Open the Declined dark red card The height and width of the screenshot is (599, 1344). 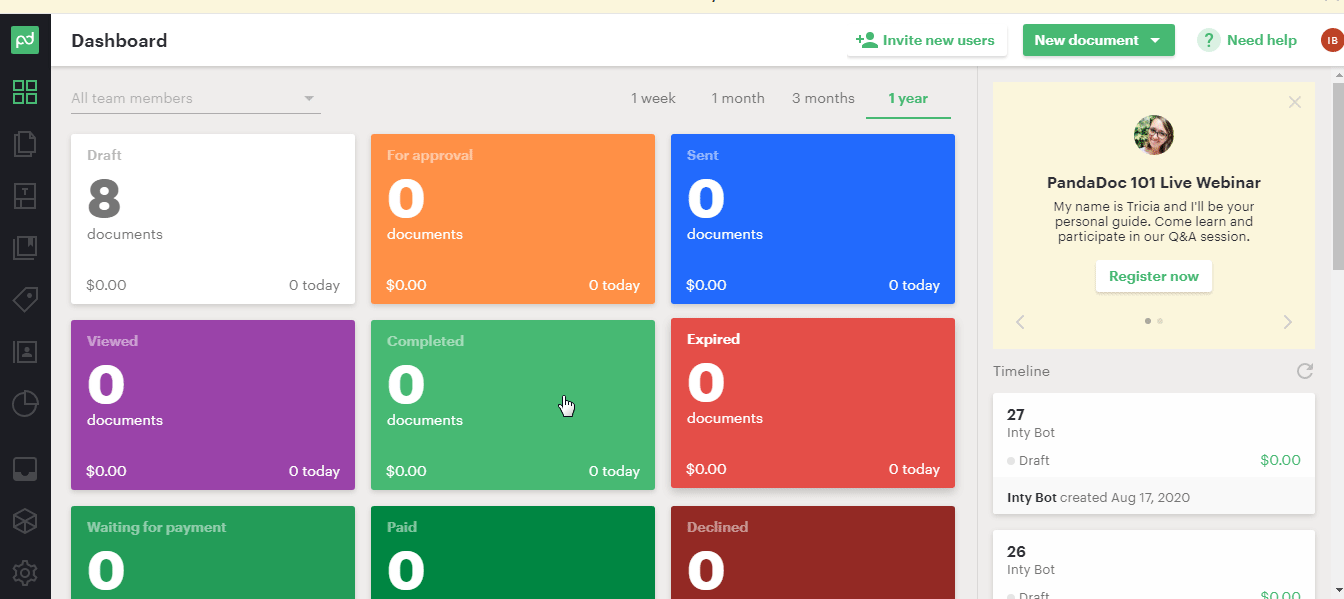(x=813, y=552)
